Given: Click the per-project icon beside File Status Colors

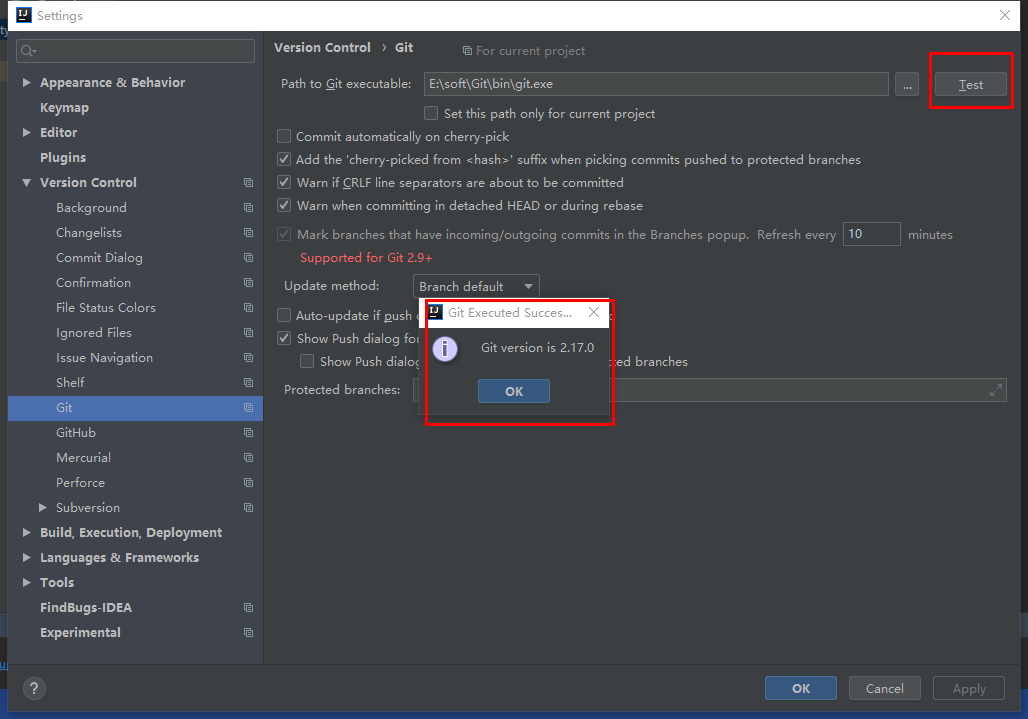Looking at the screenshot, I should click(x=248, y=307).
